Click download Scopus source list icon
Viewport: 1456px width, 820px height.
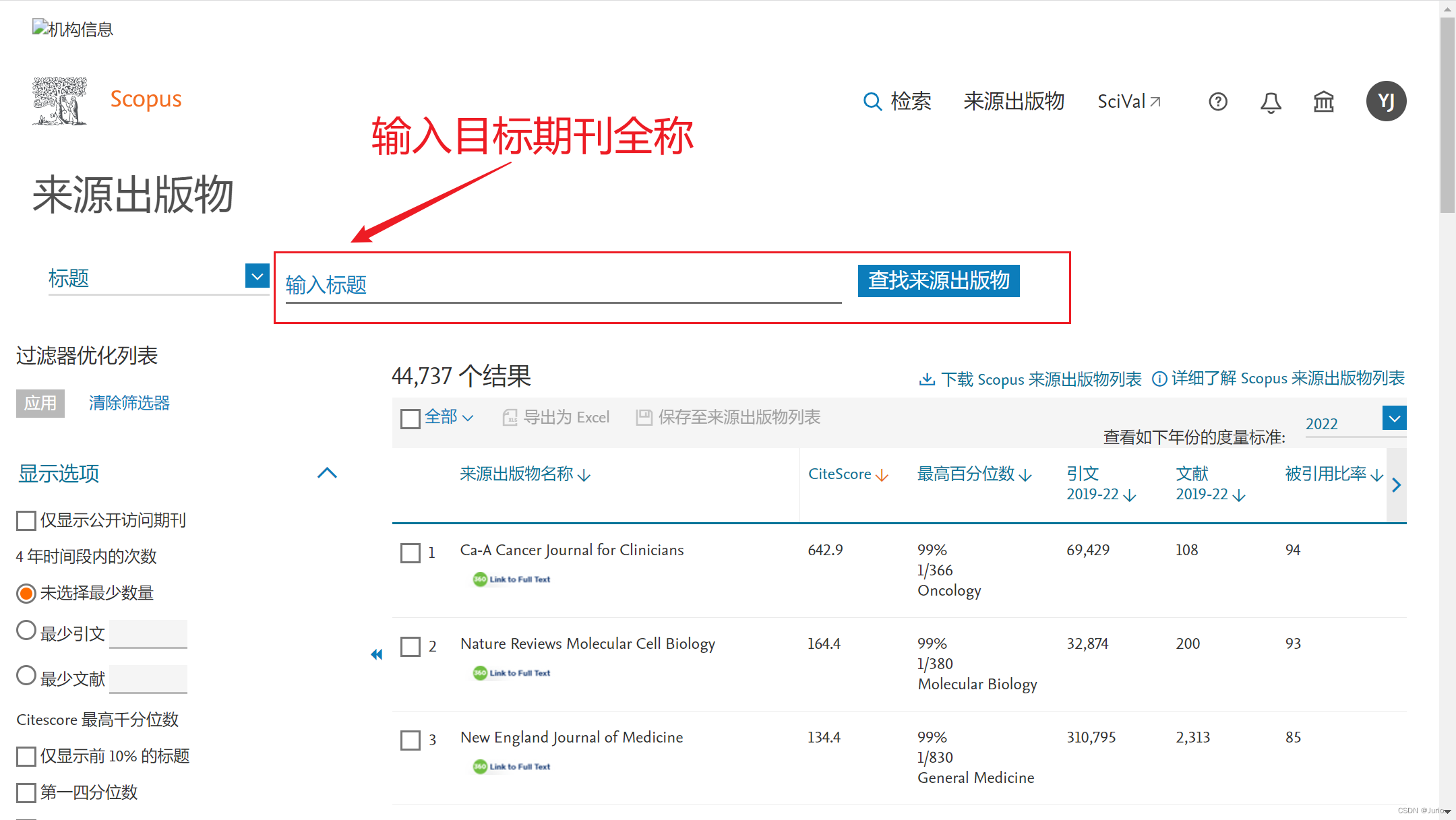pyautogui.click(x=927, y=379)
